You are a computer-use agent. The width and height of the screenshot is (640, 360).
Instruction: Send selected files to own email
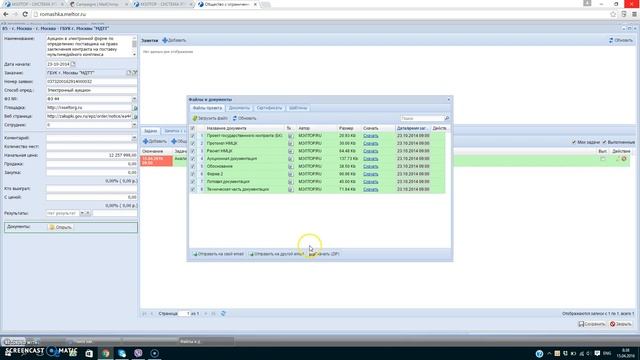pyautogui.click(x=218, y=254)
